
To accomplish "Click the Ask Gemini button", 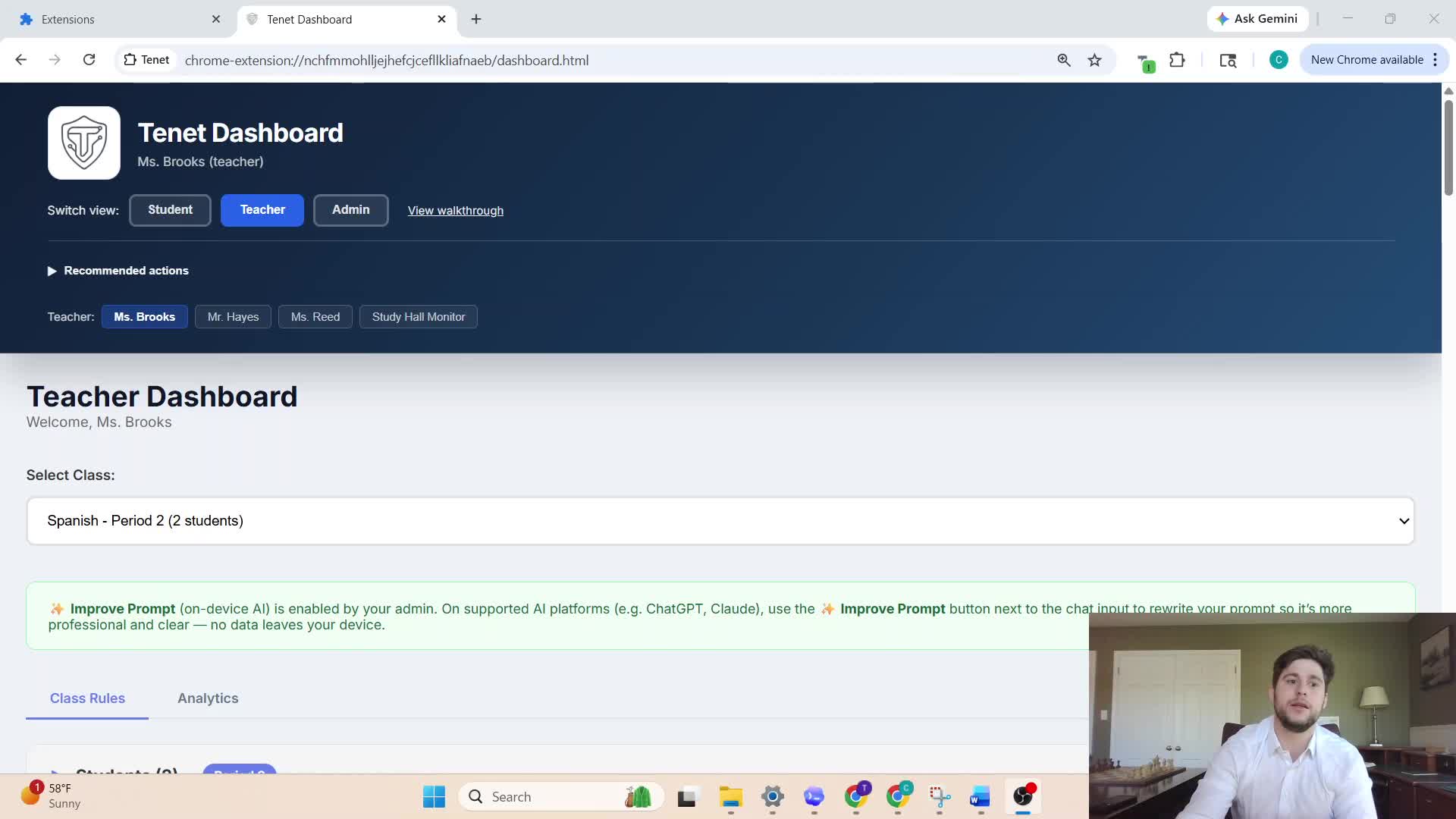I will (x=1257, y=19).
